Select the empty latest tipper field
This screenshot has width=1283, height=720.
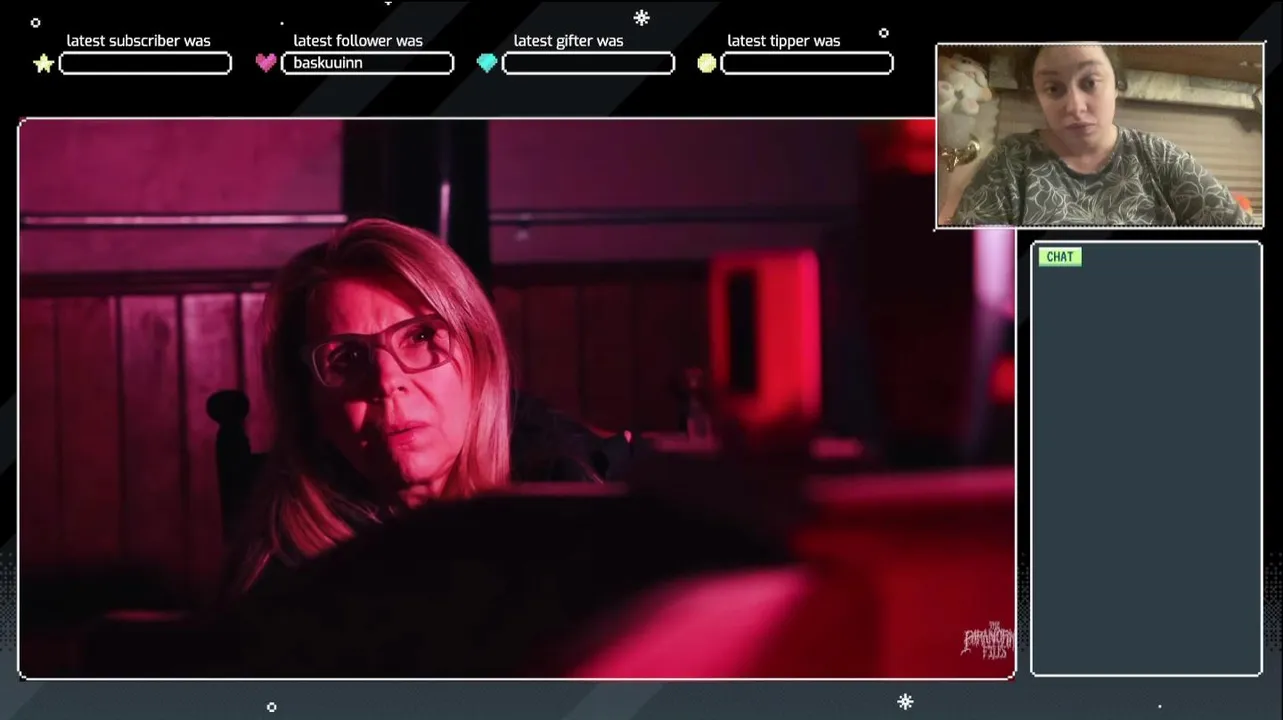point(807,63)
